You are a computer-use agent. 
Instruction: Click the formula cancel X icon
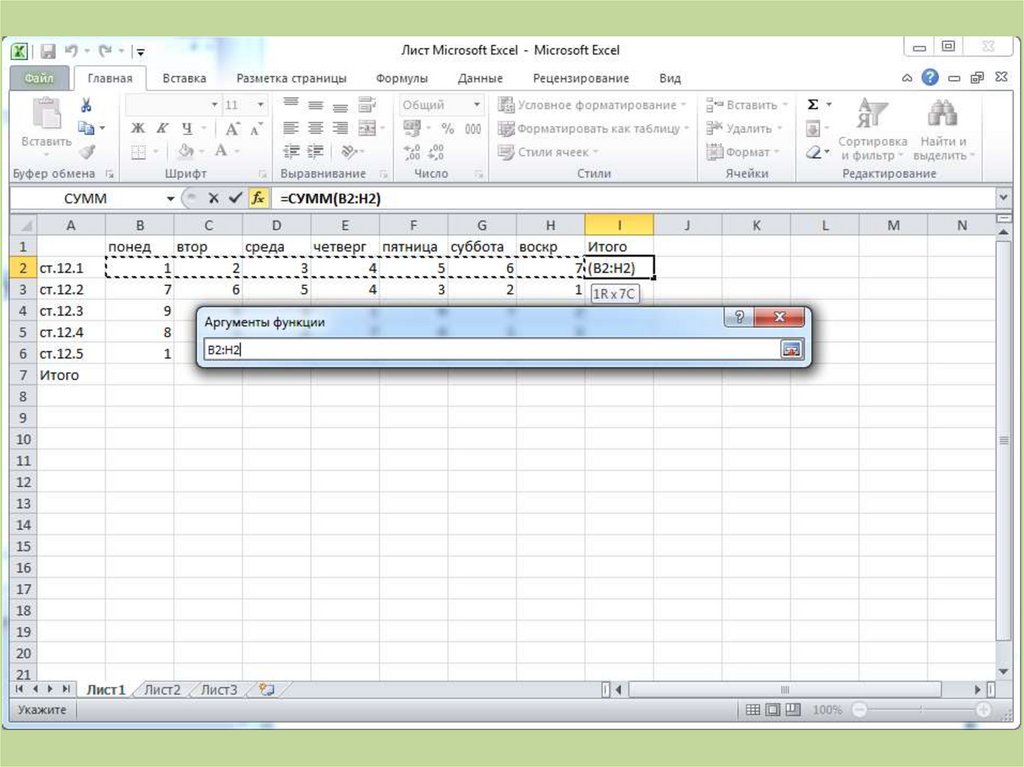[213, 198]
